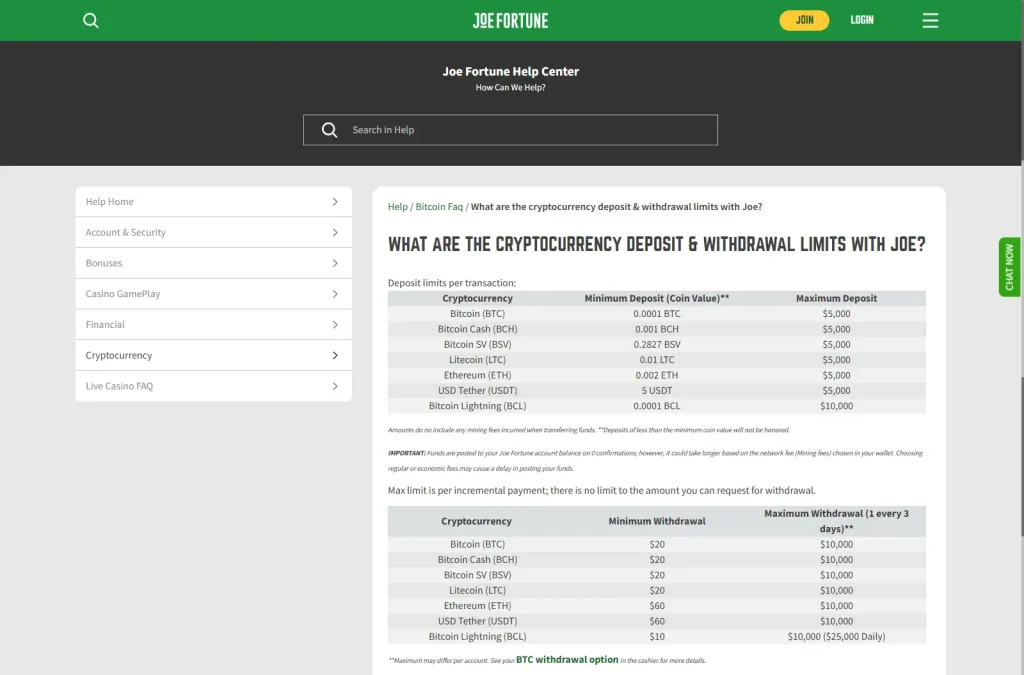Viewport: 1024px width, 675px height.
Task: Open Cryptocurrency help section
Action: pyautogui.click(x=214, y=355)
